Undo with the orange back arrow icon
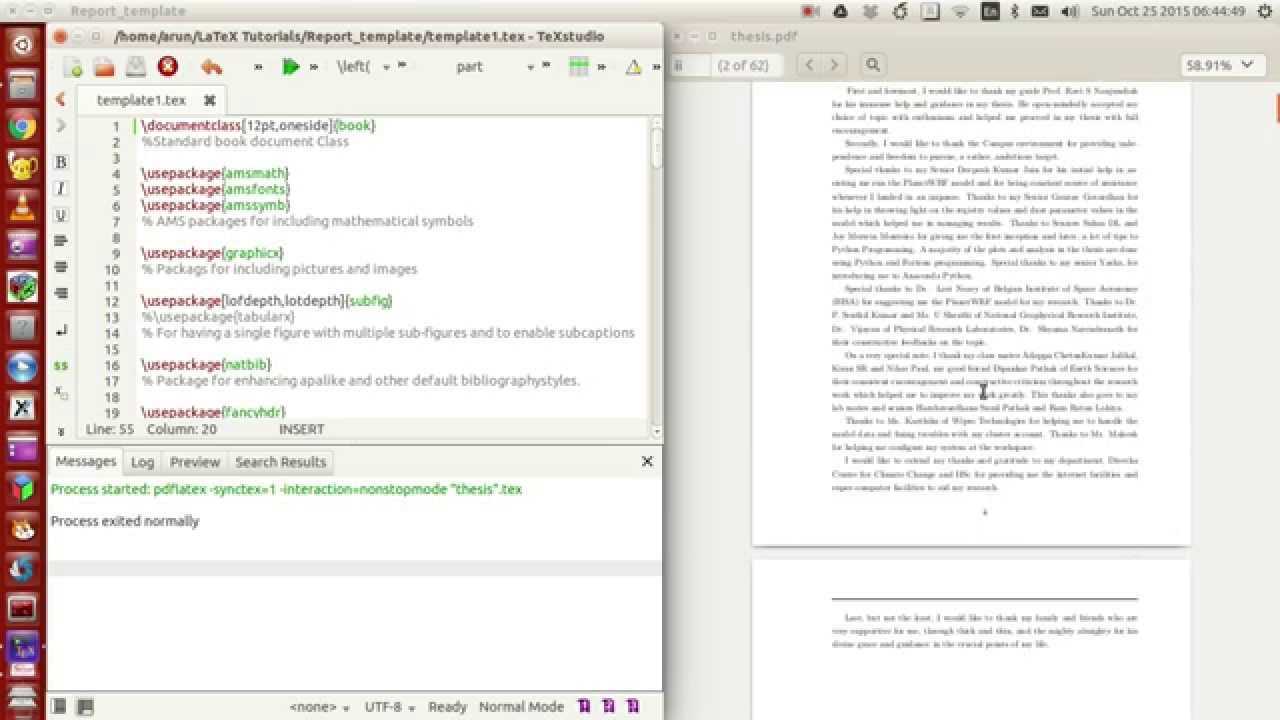Viewport: 1280px width, 720px height. click(x=211, y=67)
